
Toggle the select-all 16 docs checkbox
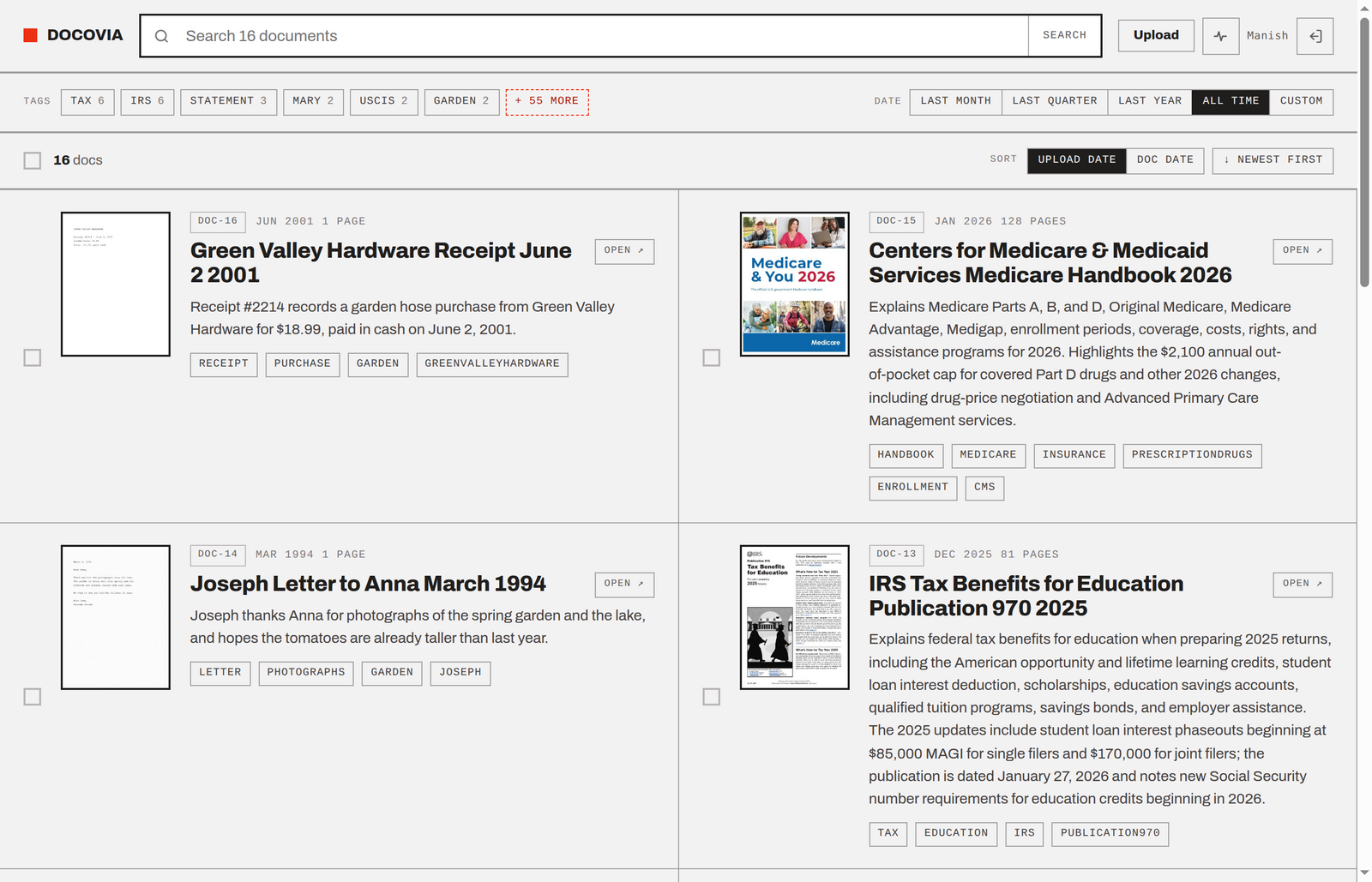33,160
